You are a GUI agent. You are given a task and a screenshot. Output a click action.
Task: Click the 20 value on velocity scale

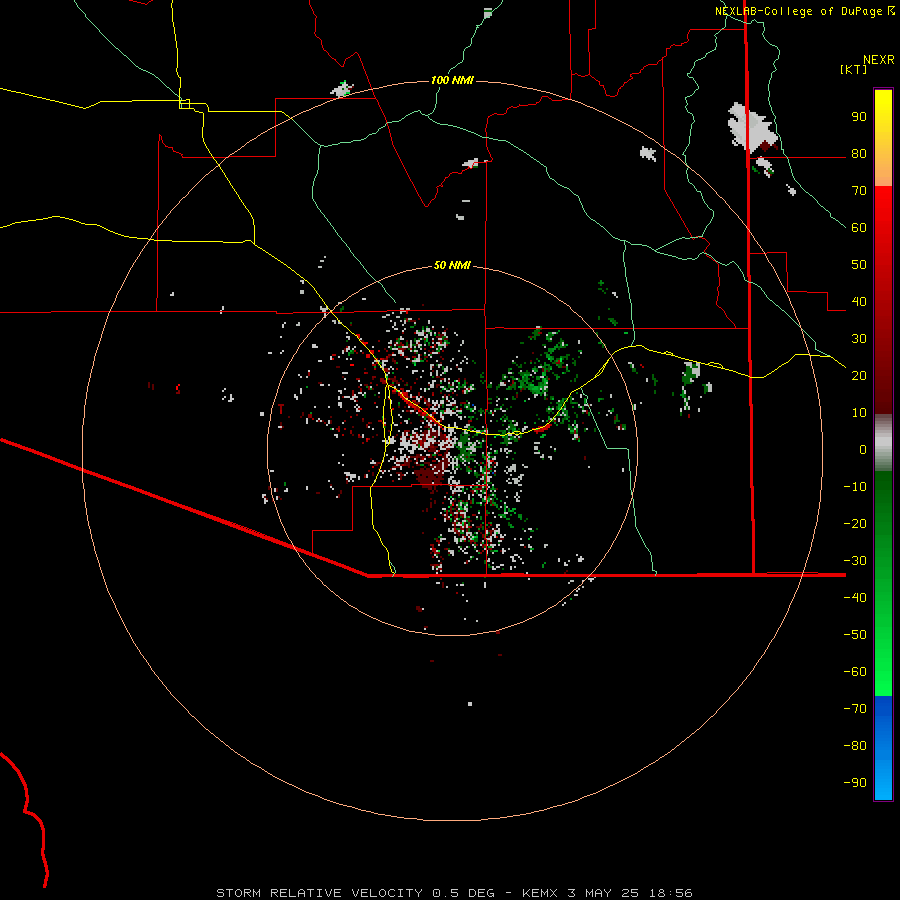click(859, 375)
